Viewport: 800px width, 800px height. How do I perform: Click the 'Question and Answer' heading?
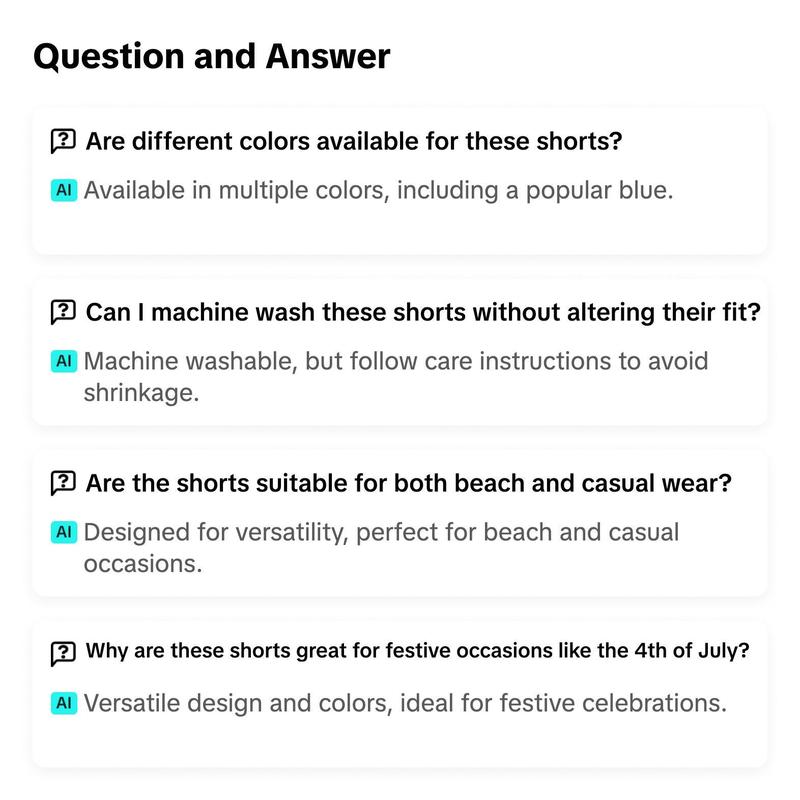(x=212, y=57)
